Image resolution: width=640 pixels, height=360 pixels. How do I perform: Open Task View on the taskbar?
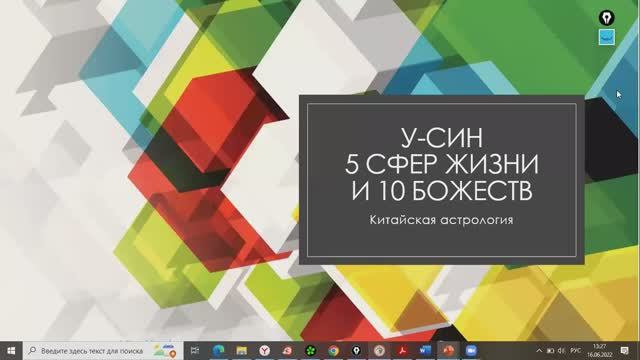[195, 351]
